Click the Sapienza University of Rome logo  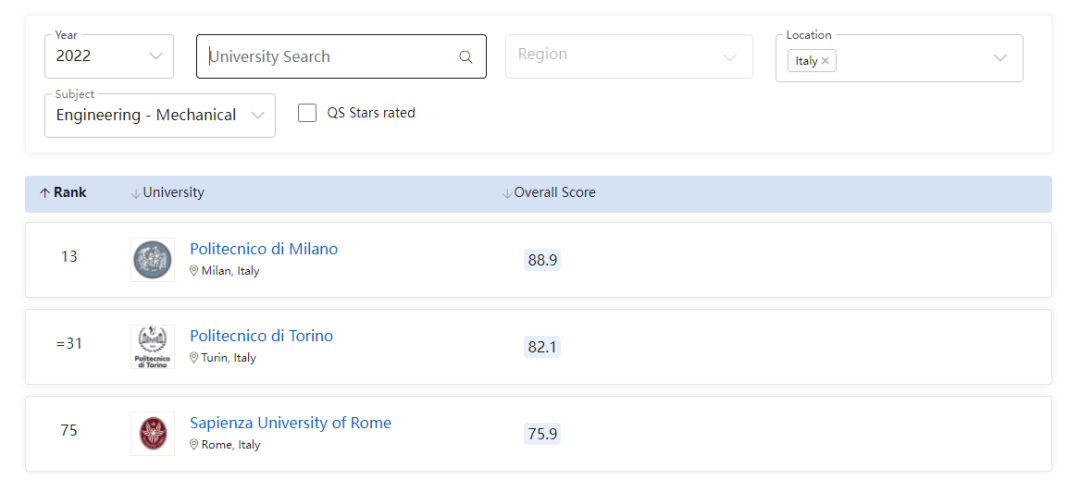(152, 434)
